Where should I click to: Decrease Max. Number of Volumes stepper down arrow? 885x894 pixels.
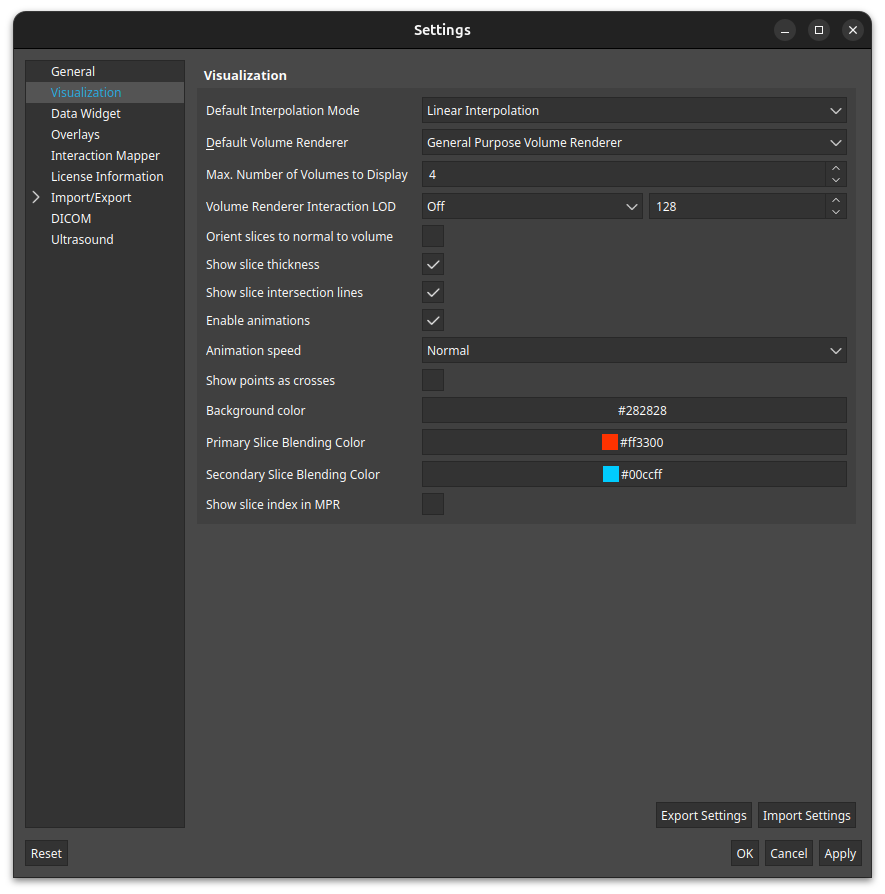pos(836,181)
